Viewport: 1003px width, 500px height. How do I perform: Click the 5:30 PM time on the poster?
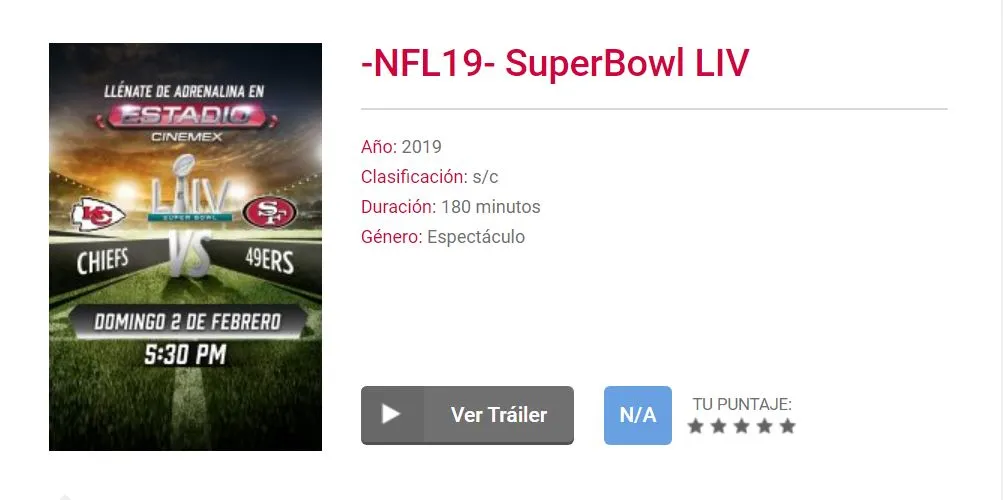185,355
